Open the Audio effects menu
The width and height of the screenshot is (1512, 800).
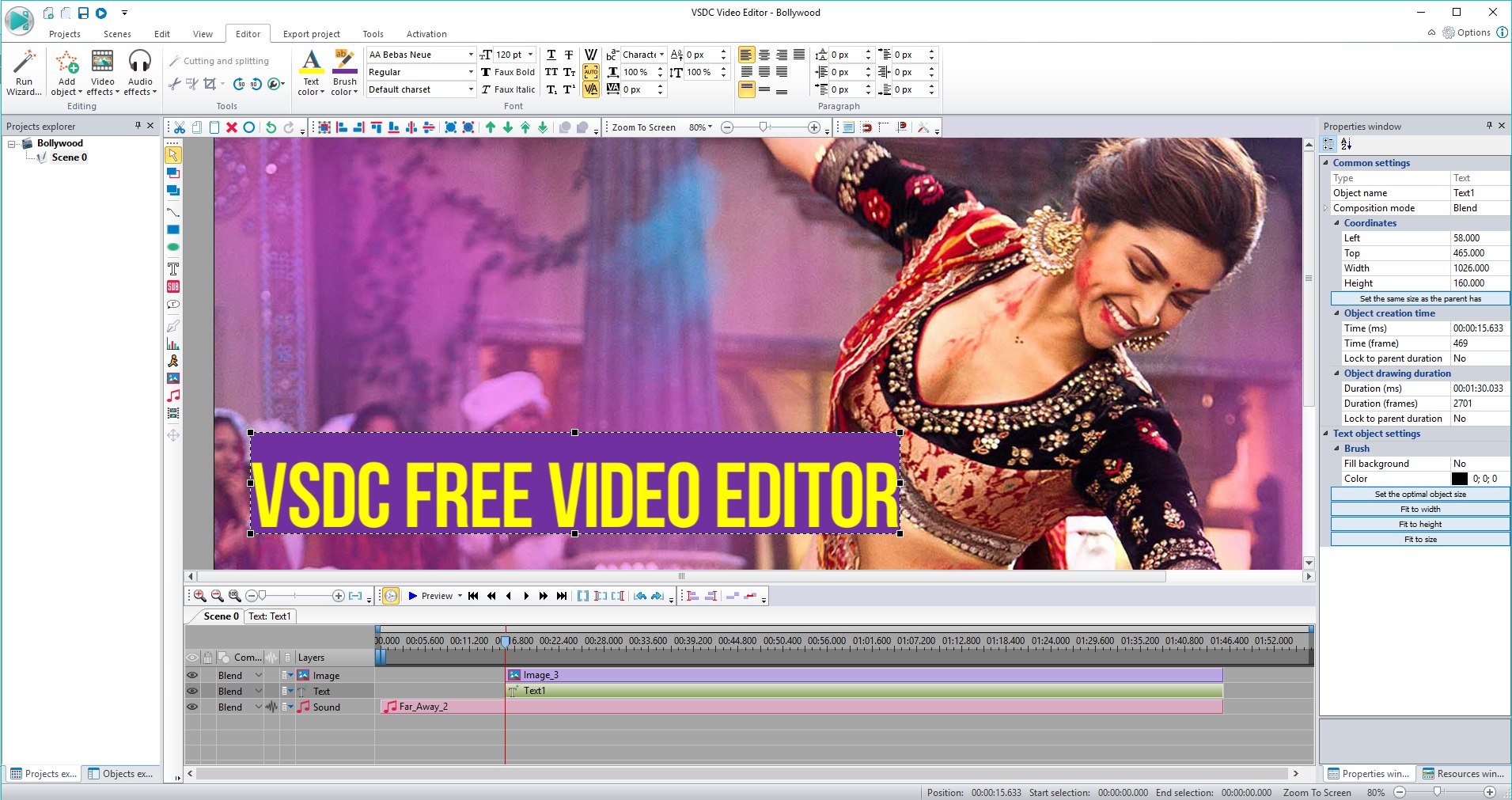click(x=140, y=73)
